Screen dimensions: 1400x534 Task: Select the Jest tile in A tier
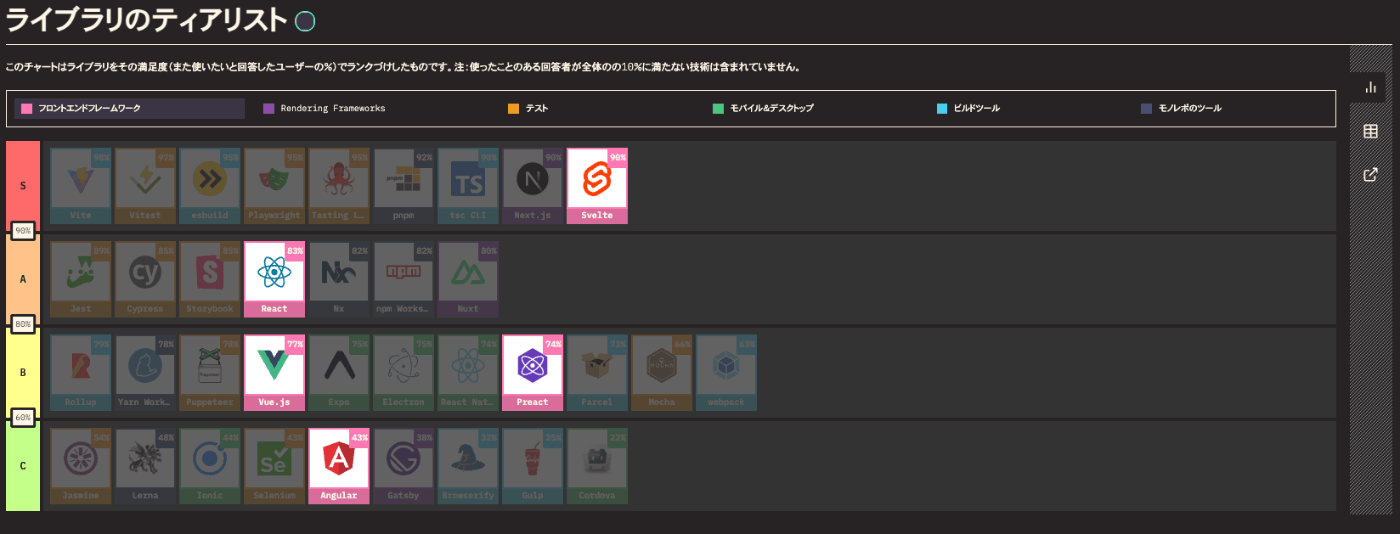[80, 279]
